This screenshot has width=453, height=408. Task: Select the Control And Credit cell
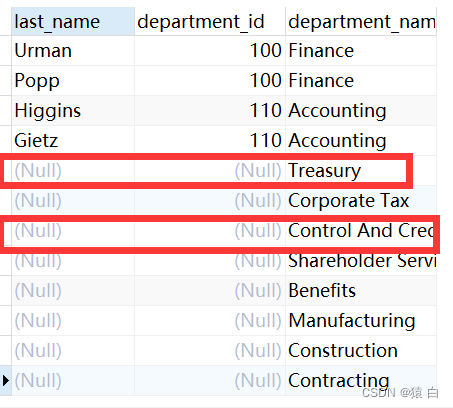pos(361,231)
